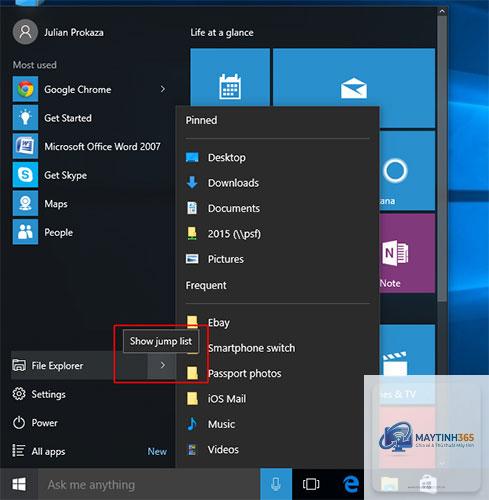Open the Smartphone switch folder

277,348
